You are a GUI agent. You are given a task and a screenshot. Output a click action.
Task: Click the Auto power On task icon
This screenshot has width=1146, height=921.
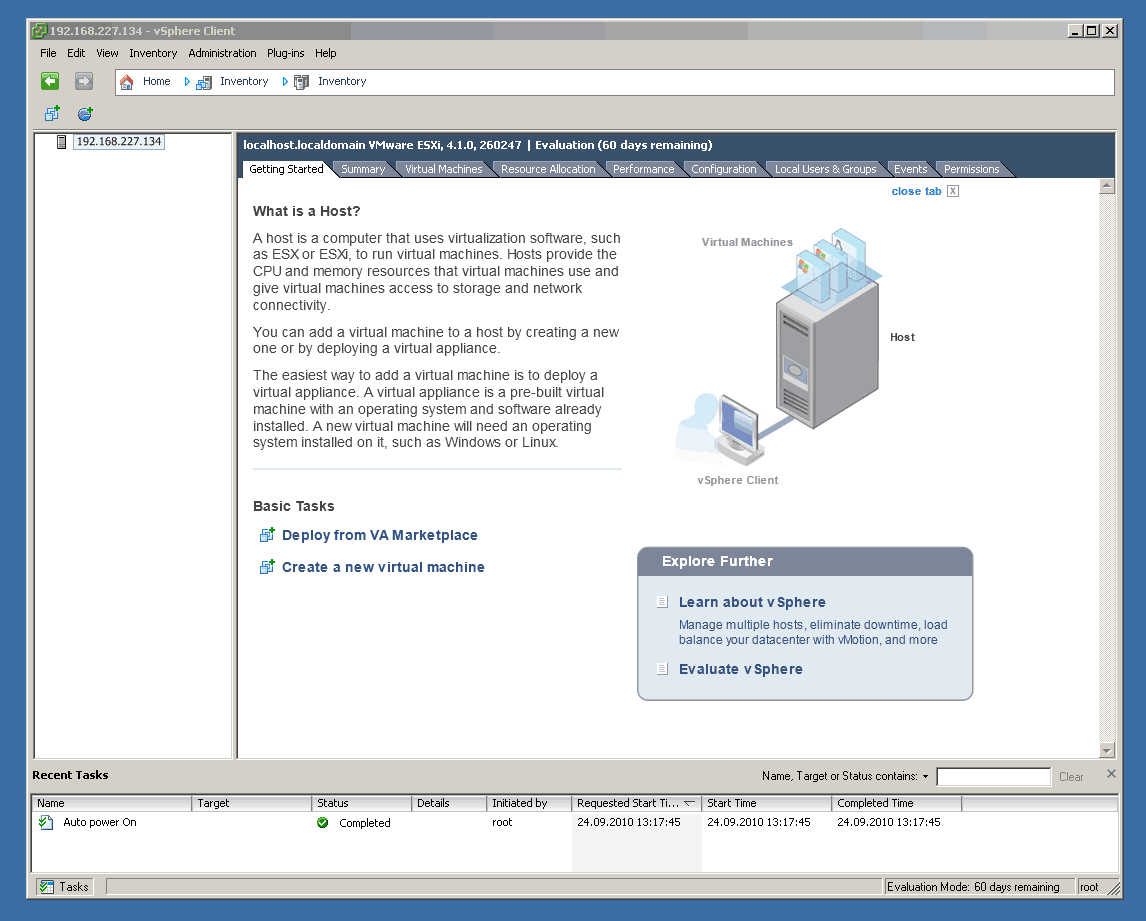(x=46, y=822)
